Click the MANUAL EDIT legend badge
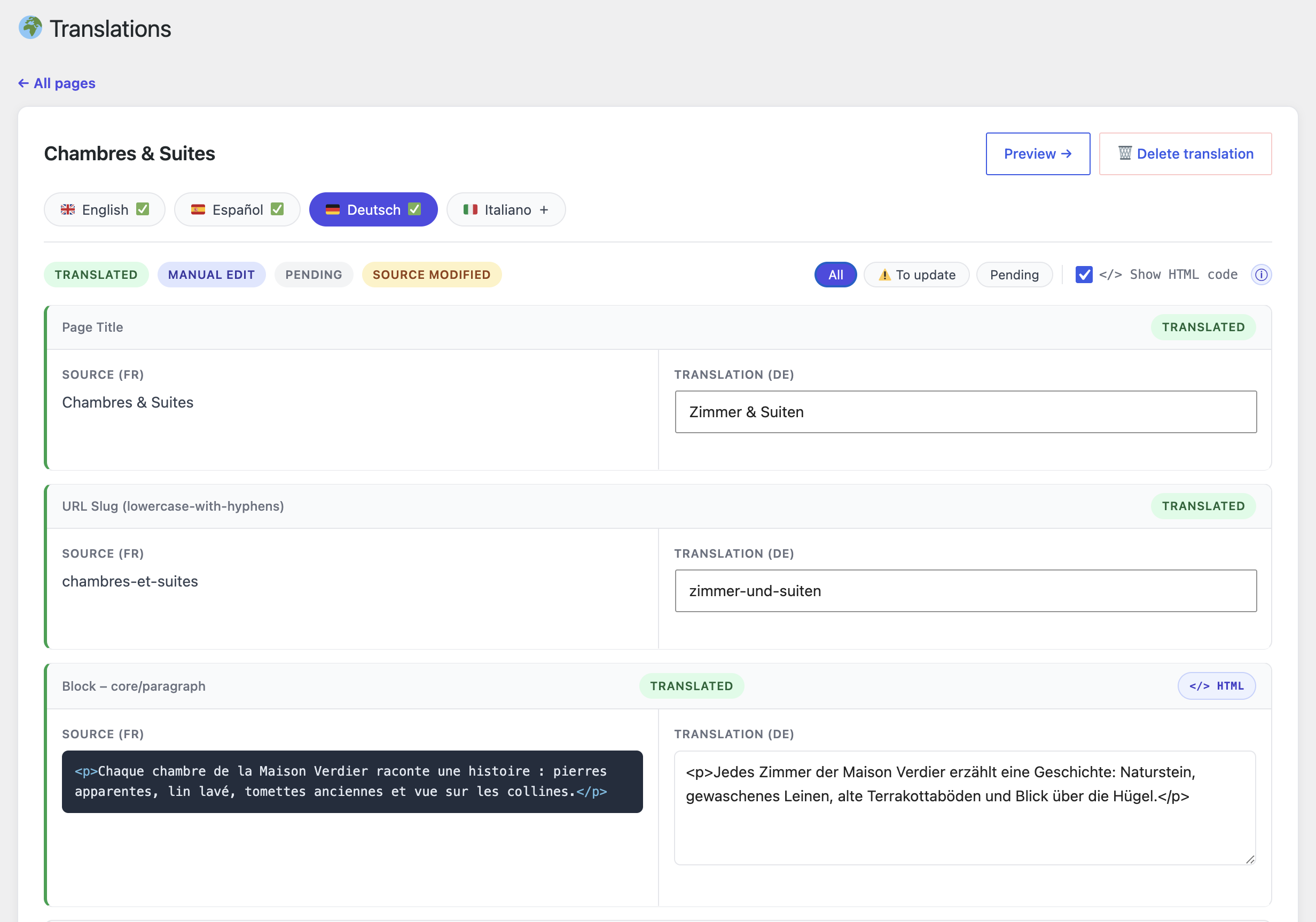 (211, 275)
